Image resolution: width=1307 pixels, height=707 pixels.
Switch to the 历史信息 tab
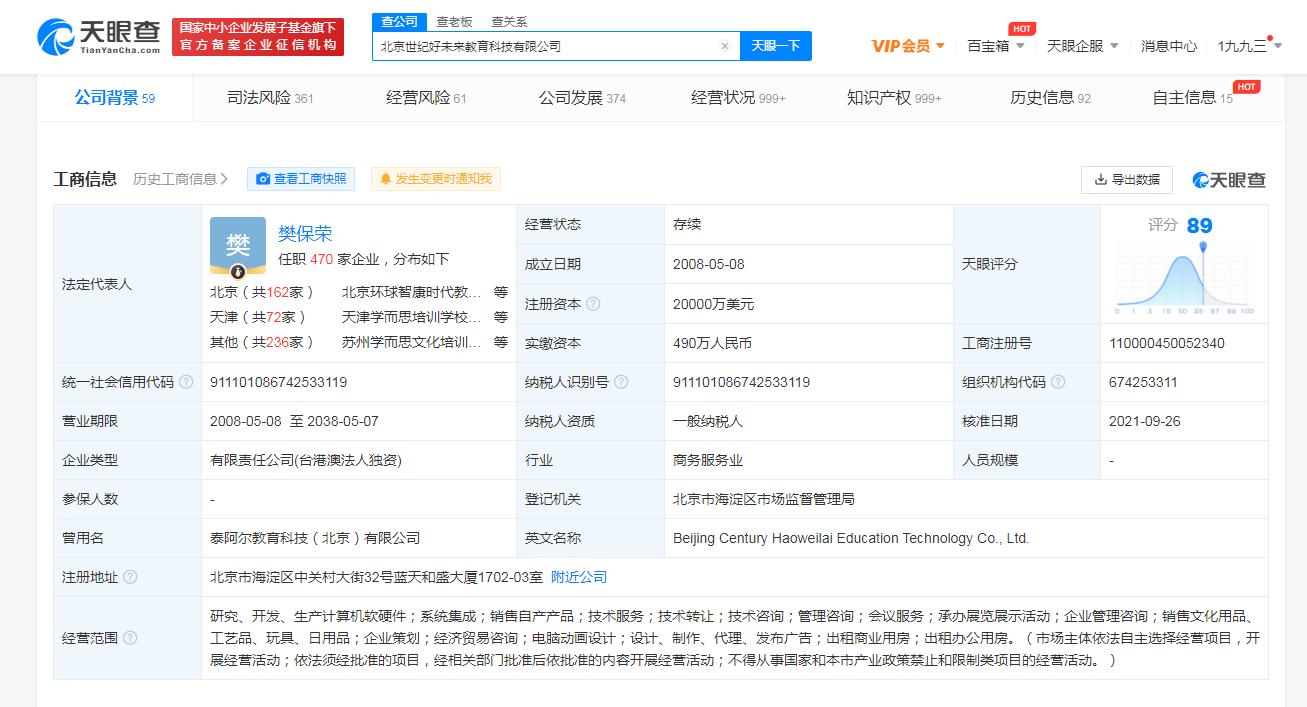(1050, 98)
